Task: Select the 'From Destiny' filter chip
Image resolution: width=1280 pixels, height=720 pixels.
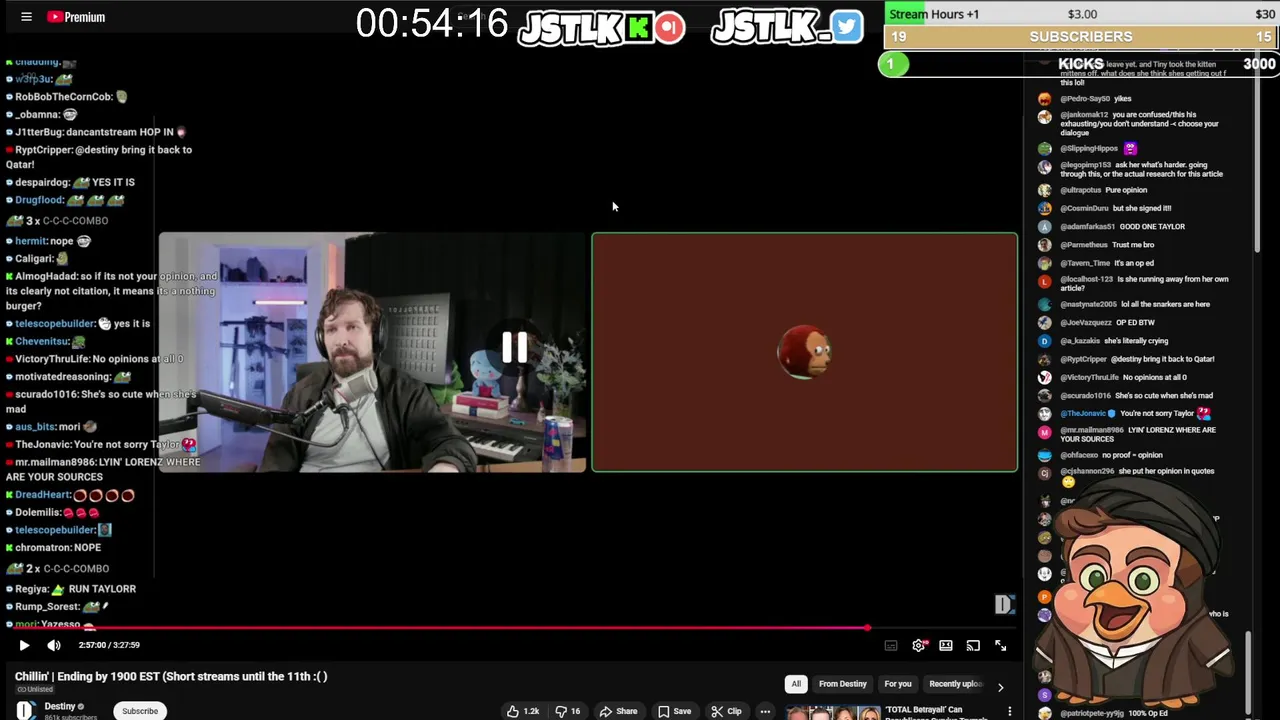Action: point(843,684)
